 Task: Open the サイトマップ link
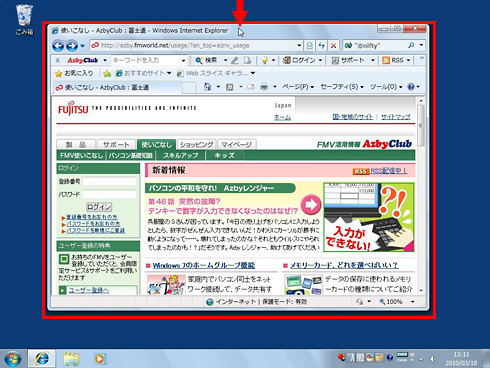[396, 117]
